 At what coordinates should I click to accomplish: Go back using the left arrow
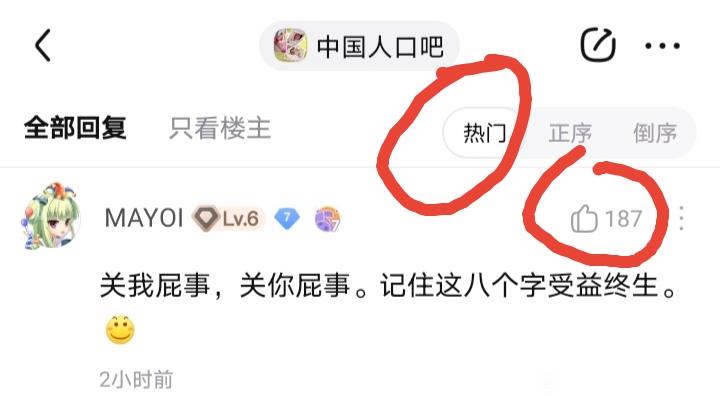pyautogui.click(x=43, y=45)
